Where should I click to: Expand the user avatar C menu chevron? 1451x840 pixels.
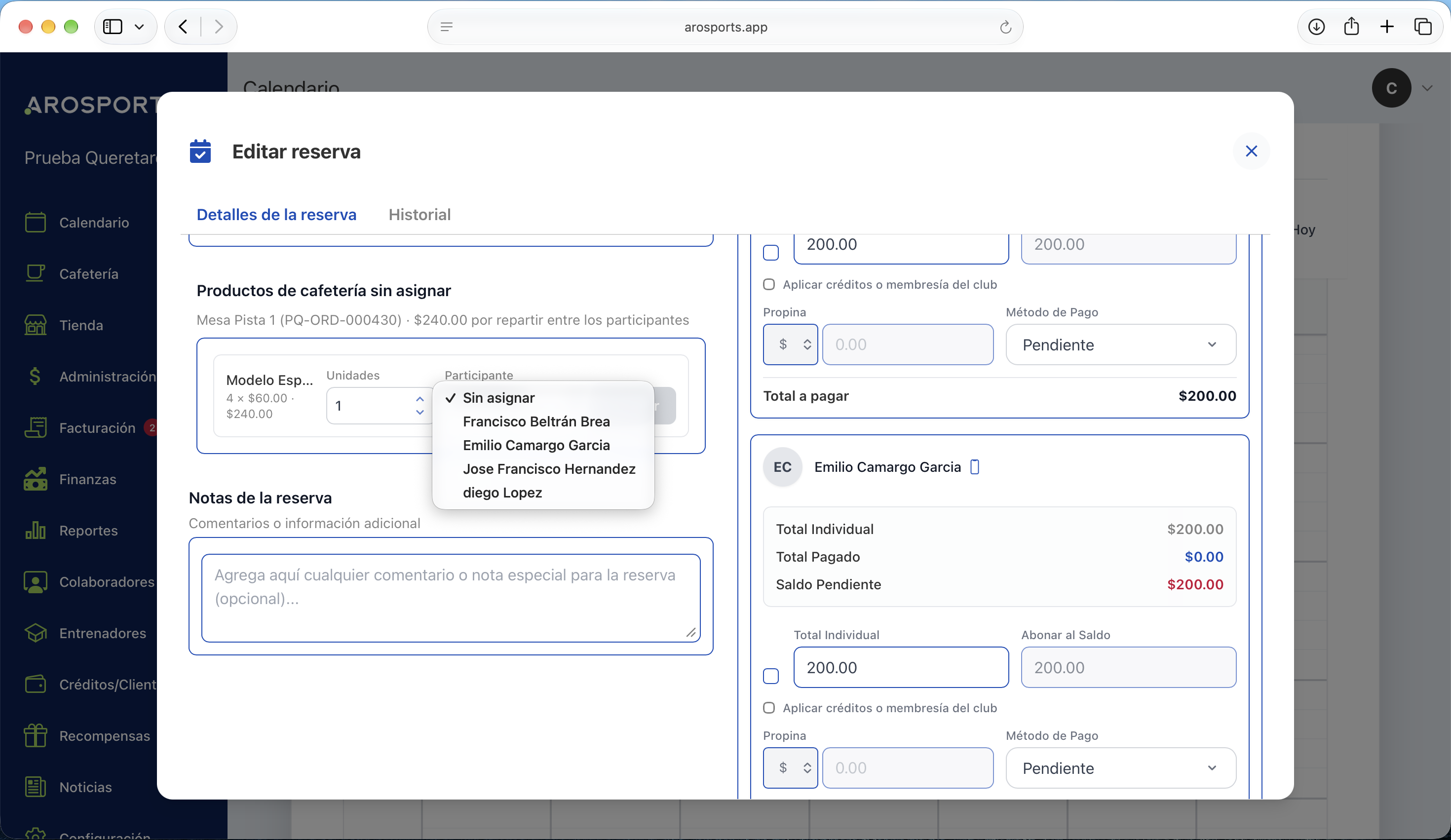pyautogui.click(x=1427, y=88)
